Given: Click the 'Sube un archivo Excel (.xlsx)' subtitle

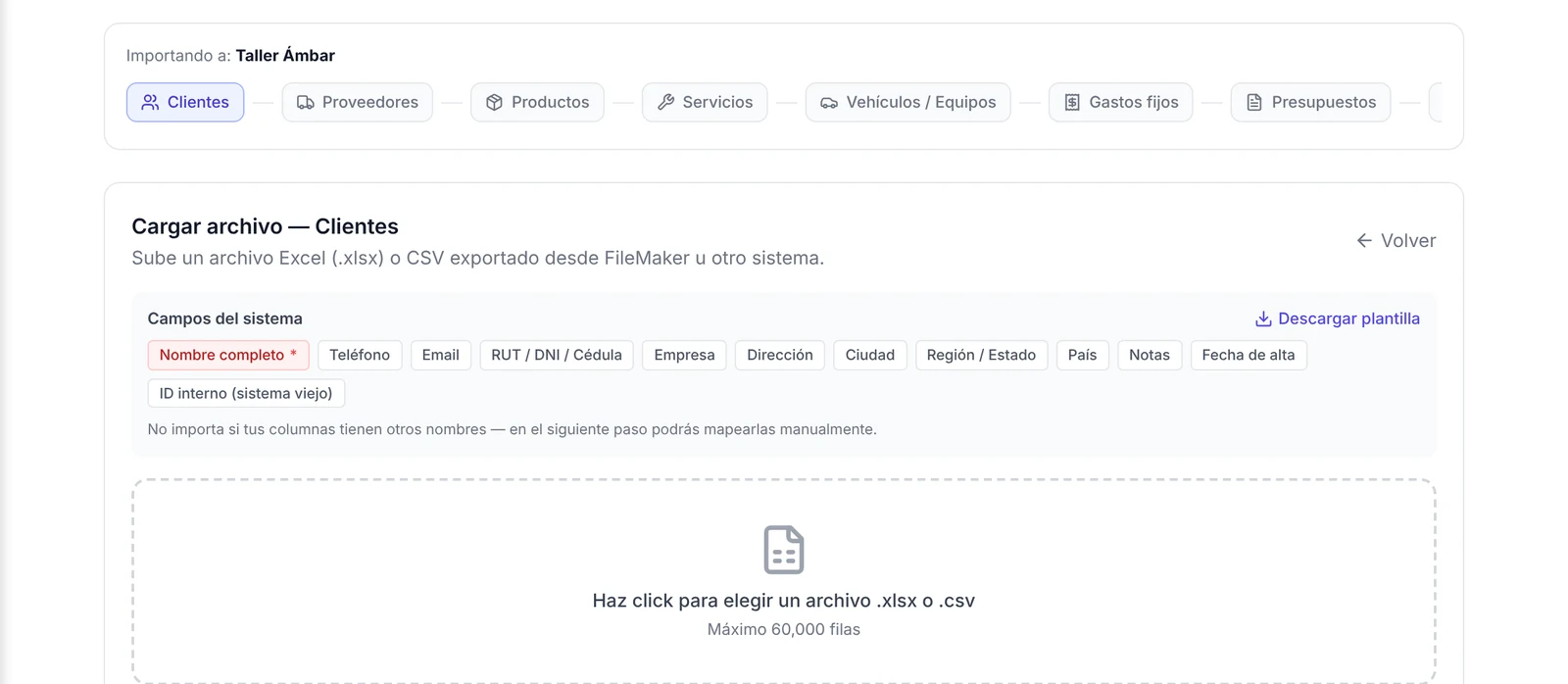Looking at the screenshot, I should point(477,258).
